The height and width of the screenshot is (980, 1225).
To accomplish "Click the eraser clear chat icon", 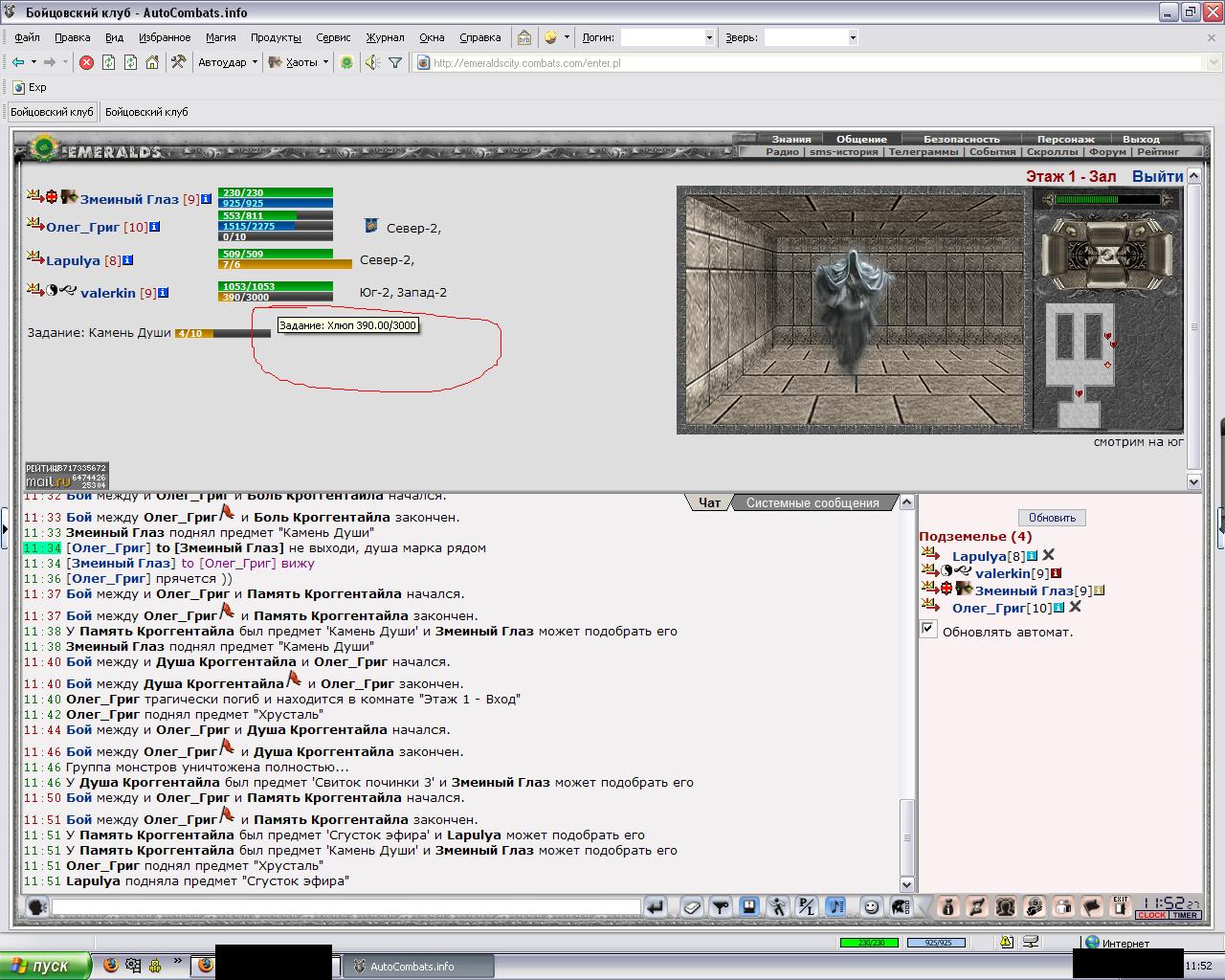I will tap(692, 906).
